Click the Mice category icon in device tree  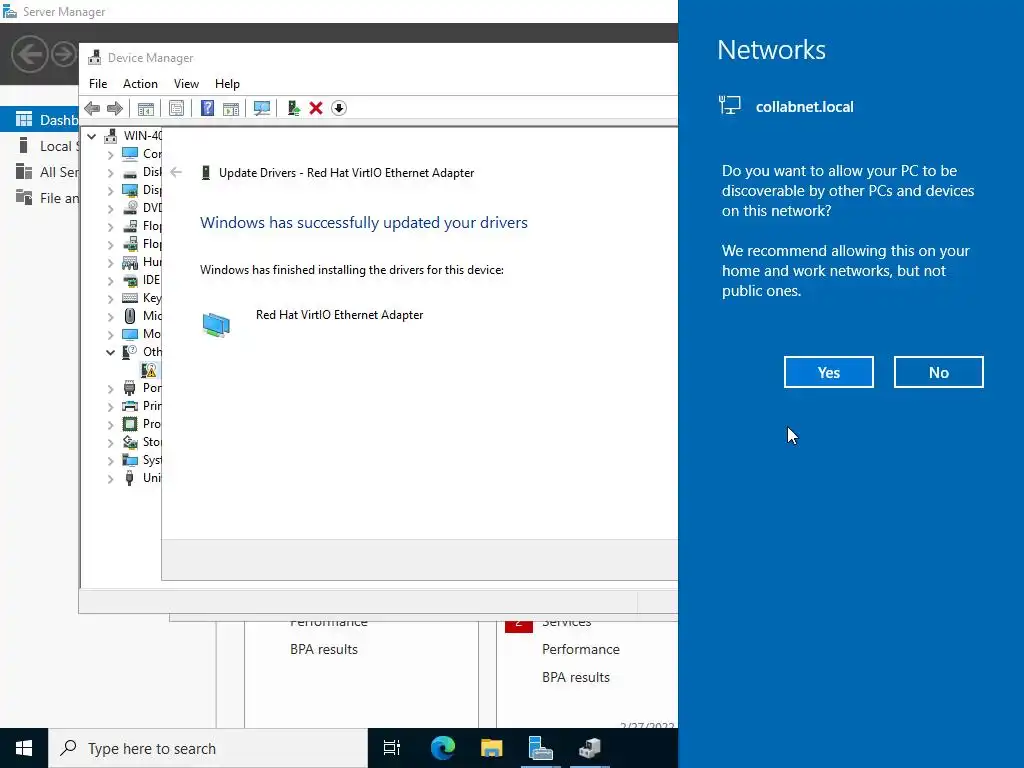point(130,316)
